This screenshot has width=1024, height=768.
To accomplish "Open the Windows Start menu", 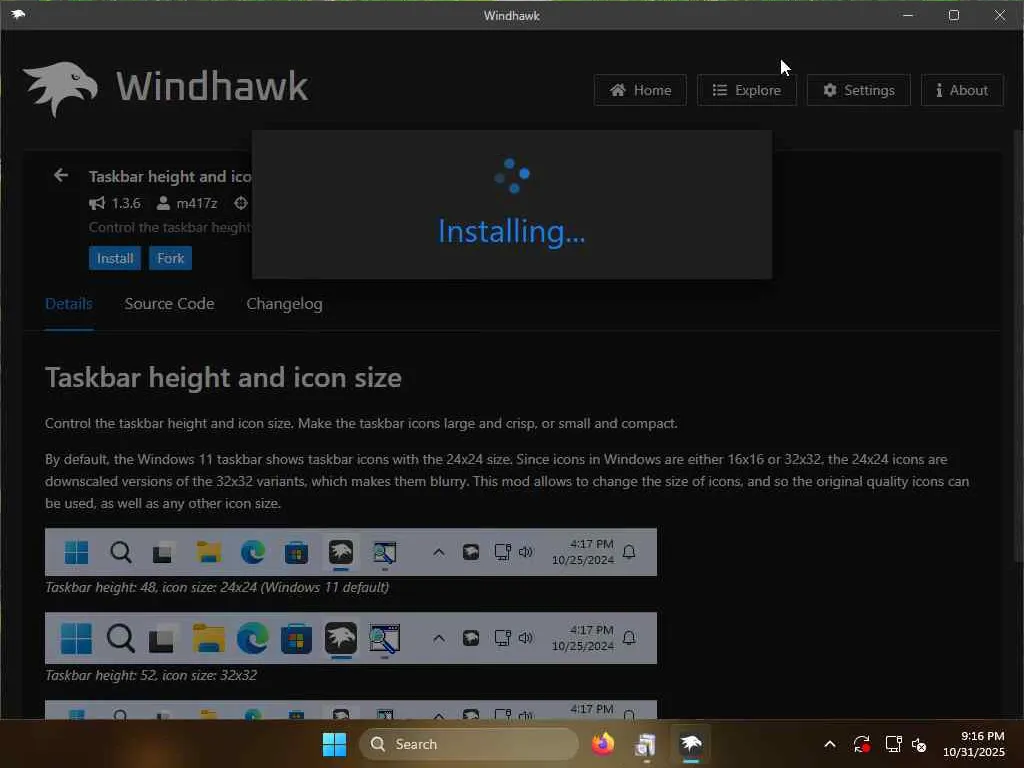I will click(334, 744).
